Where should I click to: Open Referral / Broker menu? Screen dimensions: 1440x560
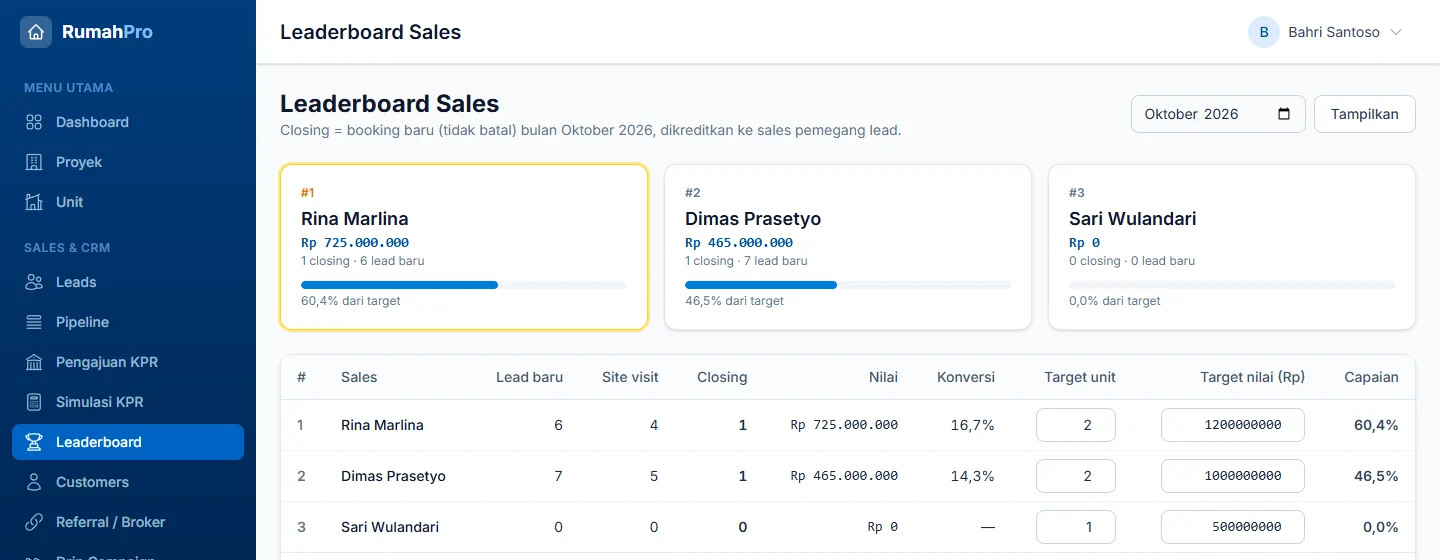pos(128,522)
